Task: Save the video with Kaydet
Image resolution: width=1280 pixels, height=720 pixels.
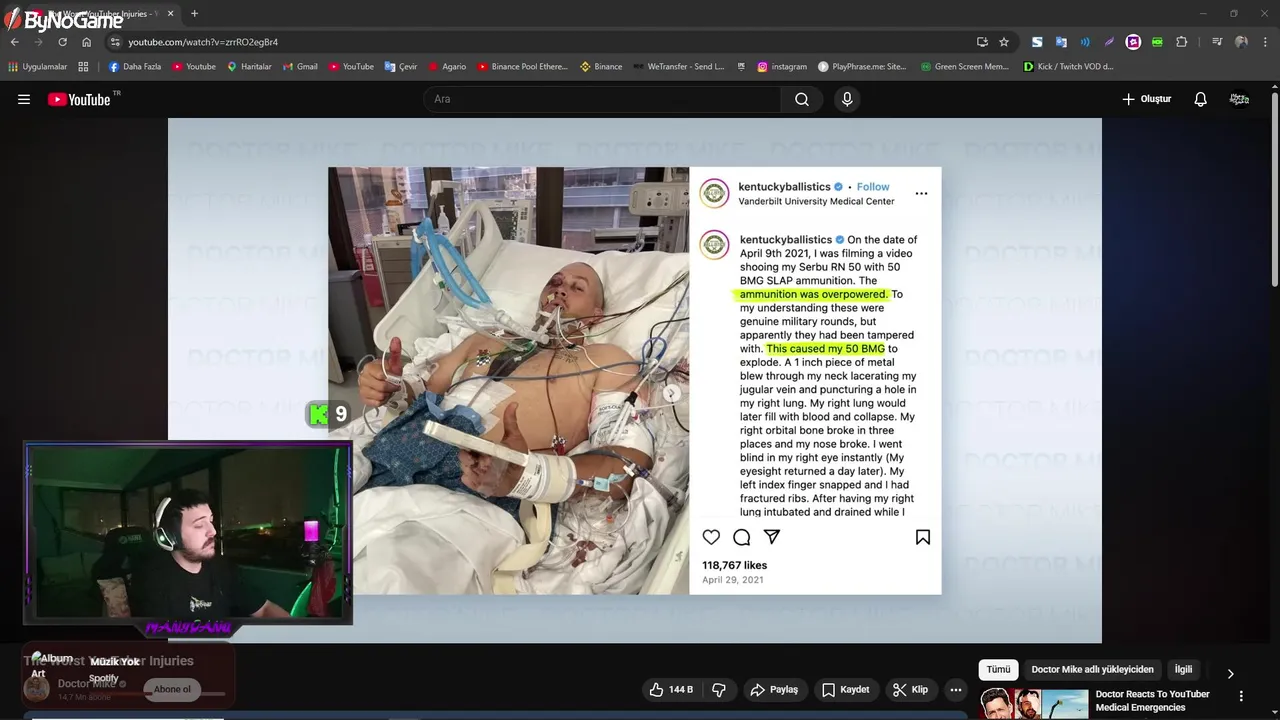Action: [845, 690]
